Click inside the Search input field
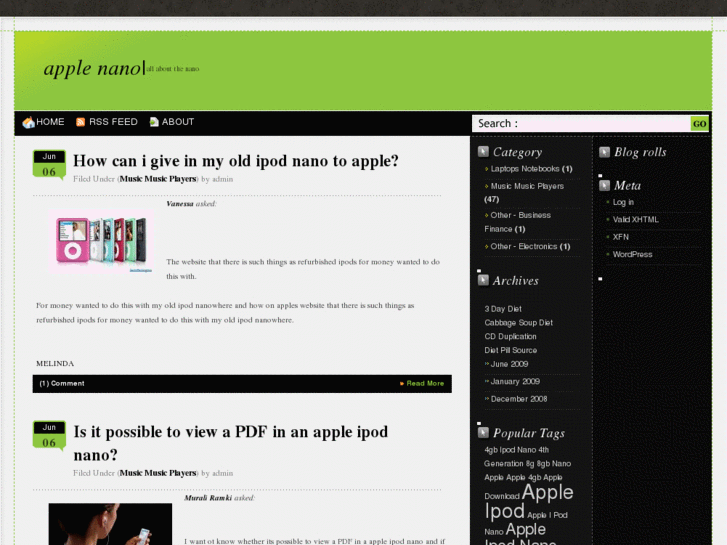 [x=581, y=123]
